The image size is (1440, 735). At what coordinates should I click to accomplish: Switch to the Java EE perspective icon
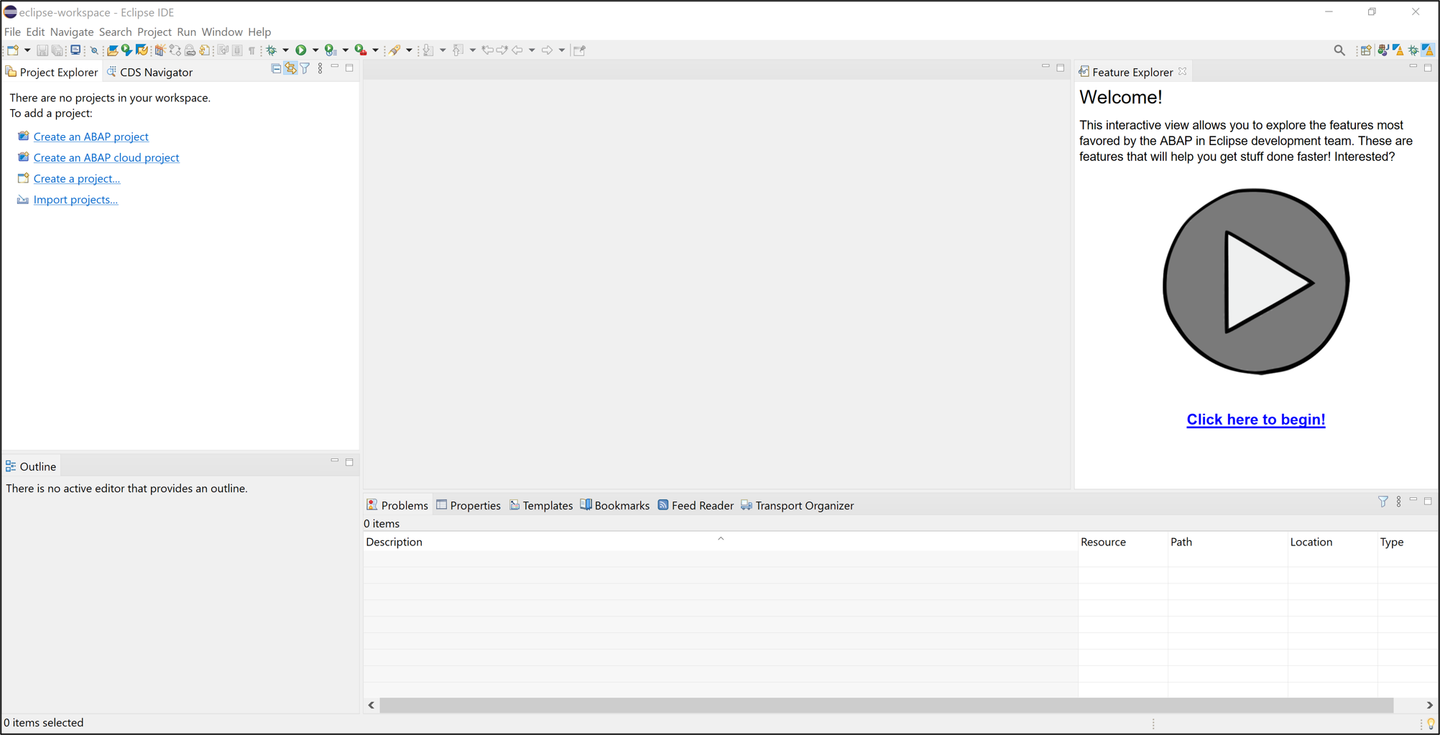pos(1384,50)
